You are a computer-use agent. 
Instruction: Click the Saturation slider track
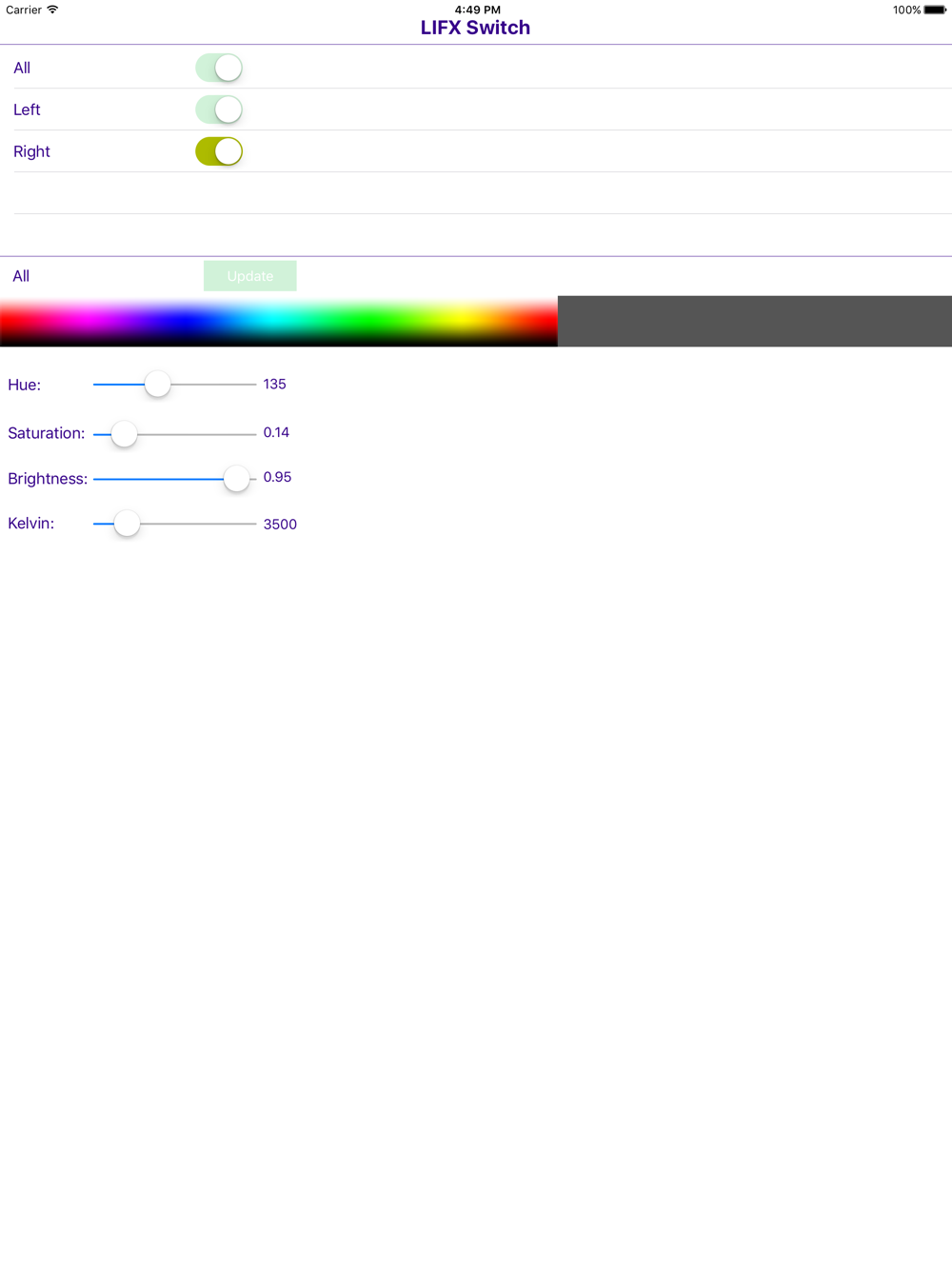point(174,434)
